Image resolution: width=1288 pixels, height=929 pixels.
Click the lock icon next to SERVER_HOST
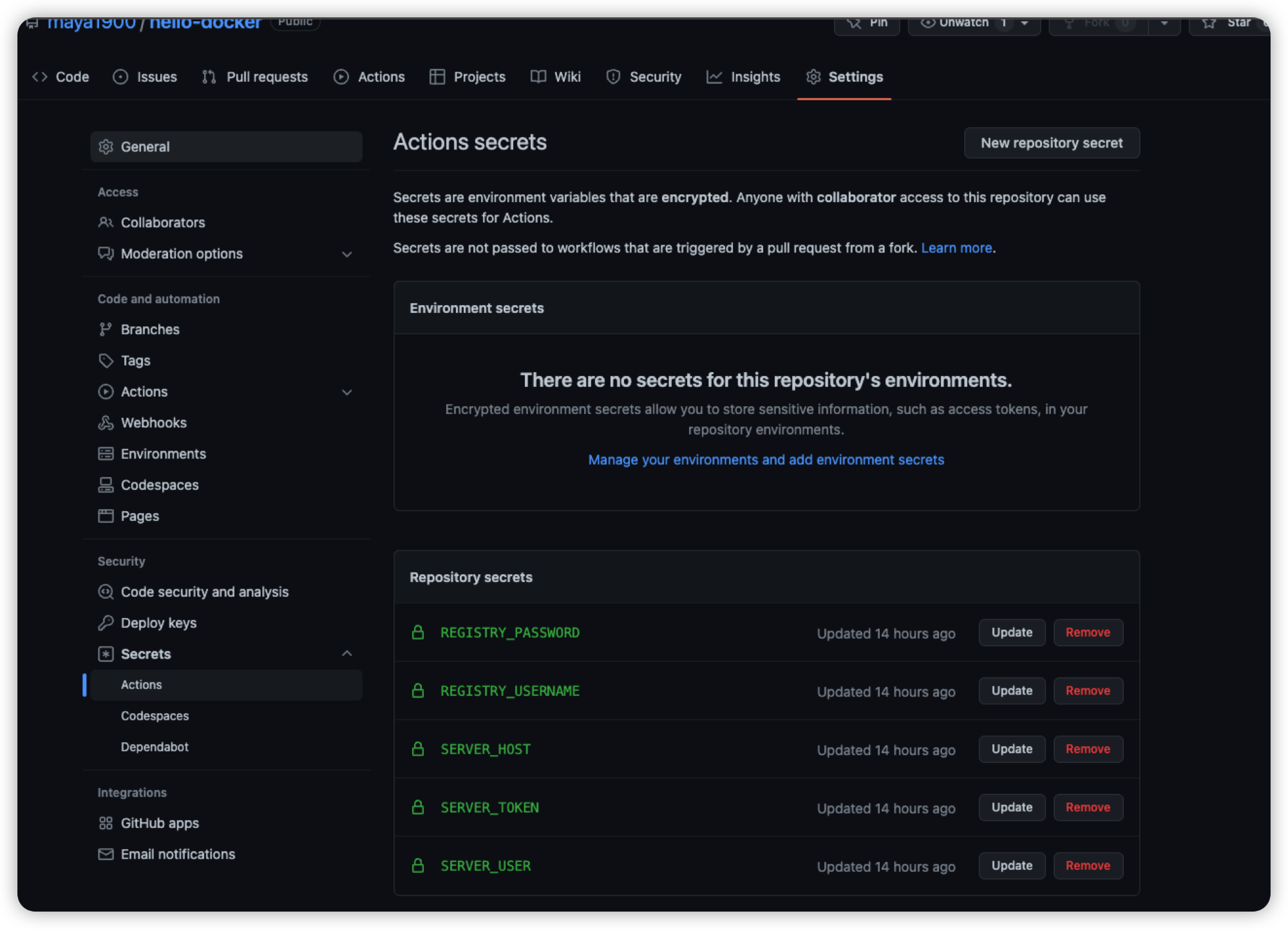418,749
